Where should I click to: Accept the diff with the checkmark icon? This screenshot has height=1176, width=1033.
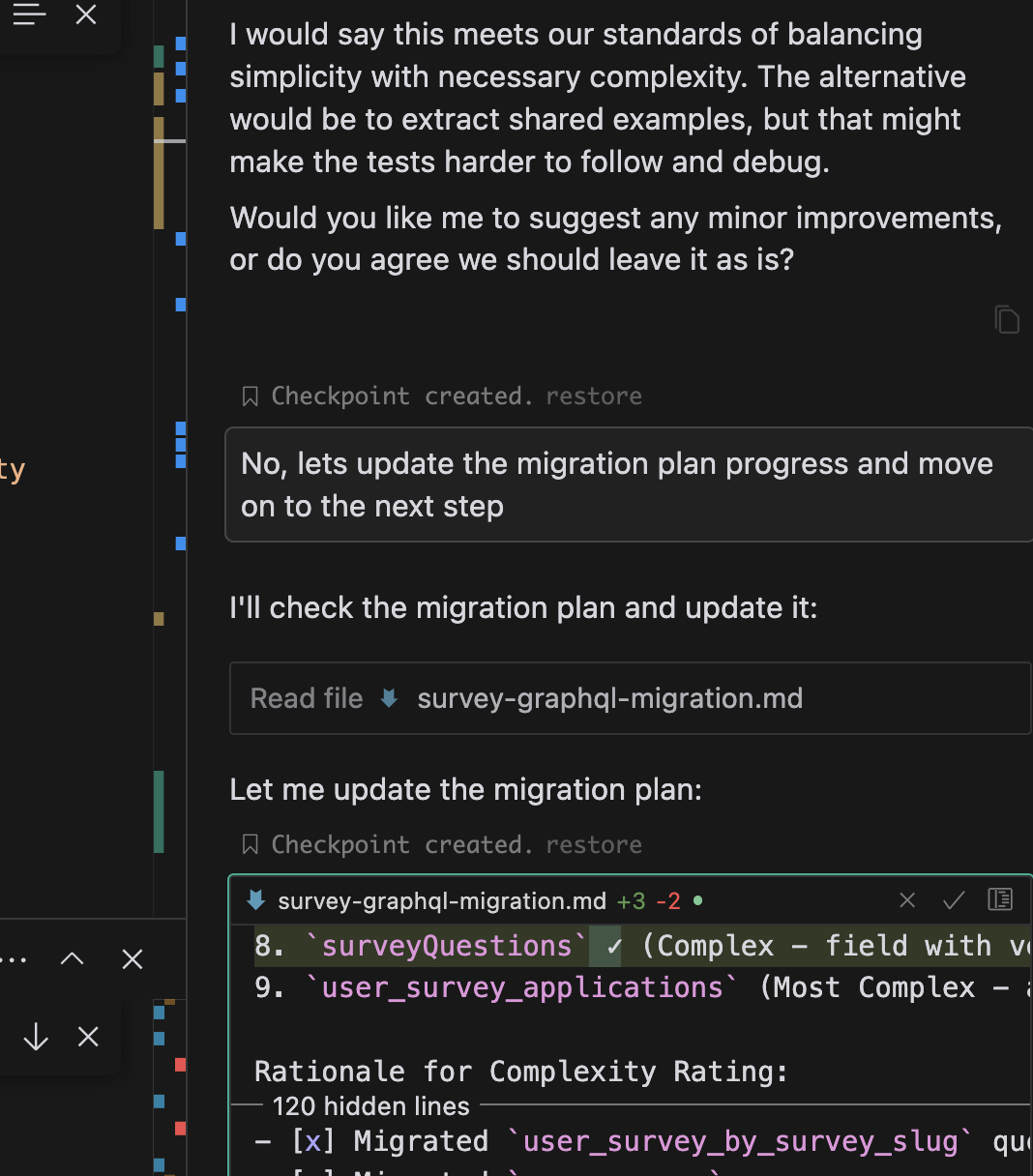954,900
